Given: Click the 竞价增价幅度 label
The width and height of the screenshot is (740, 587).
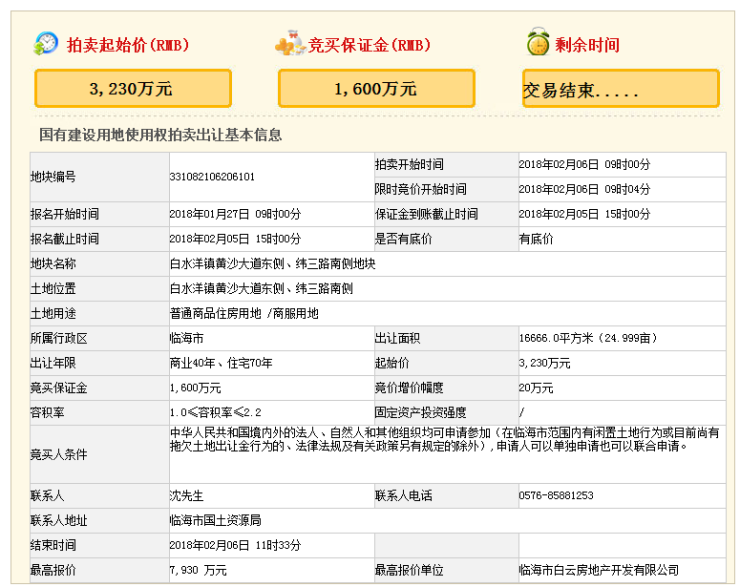Looking at the screenshot, I should click(x=409, y=388).
